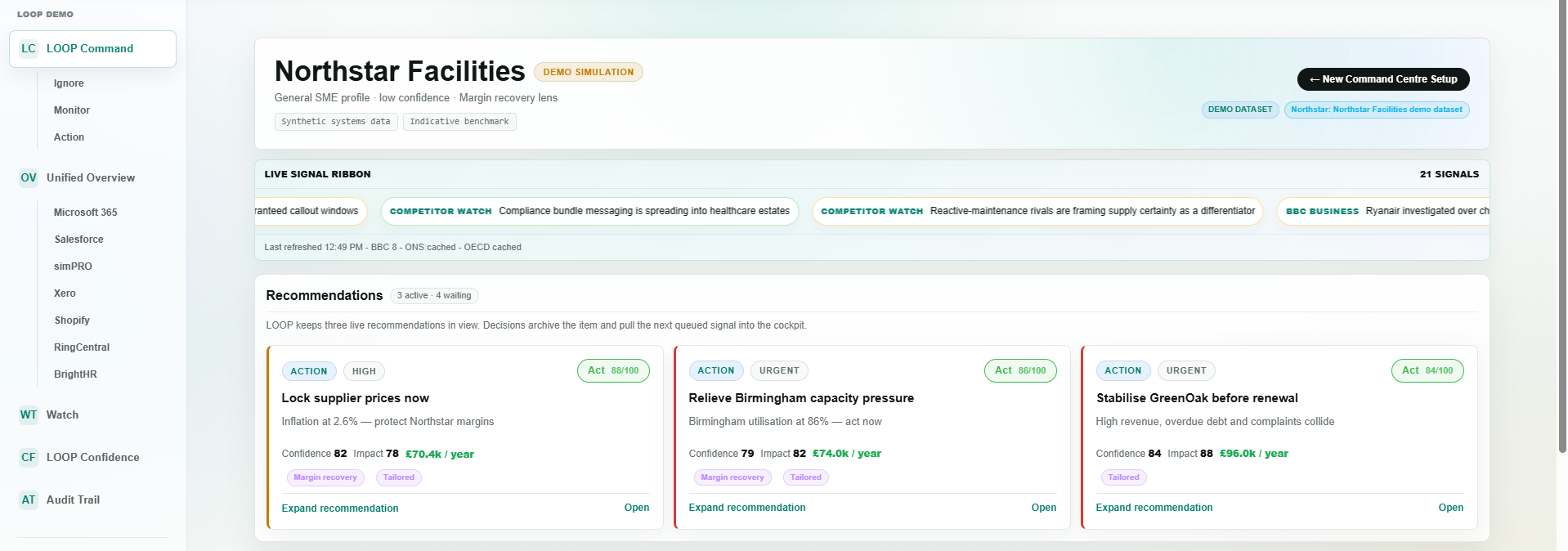Click the DEMO SIMULATION badge
1568x551 pixels.
click(x=589, y=72)
